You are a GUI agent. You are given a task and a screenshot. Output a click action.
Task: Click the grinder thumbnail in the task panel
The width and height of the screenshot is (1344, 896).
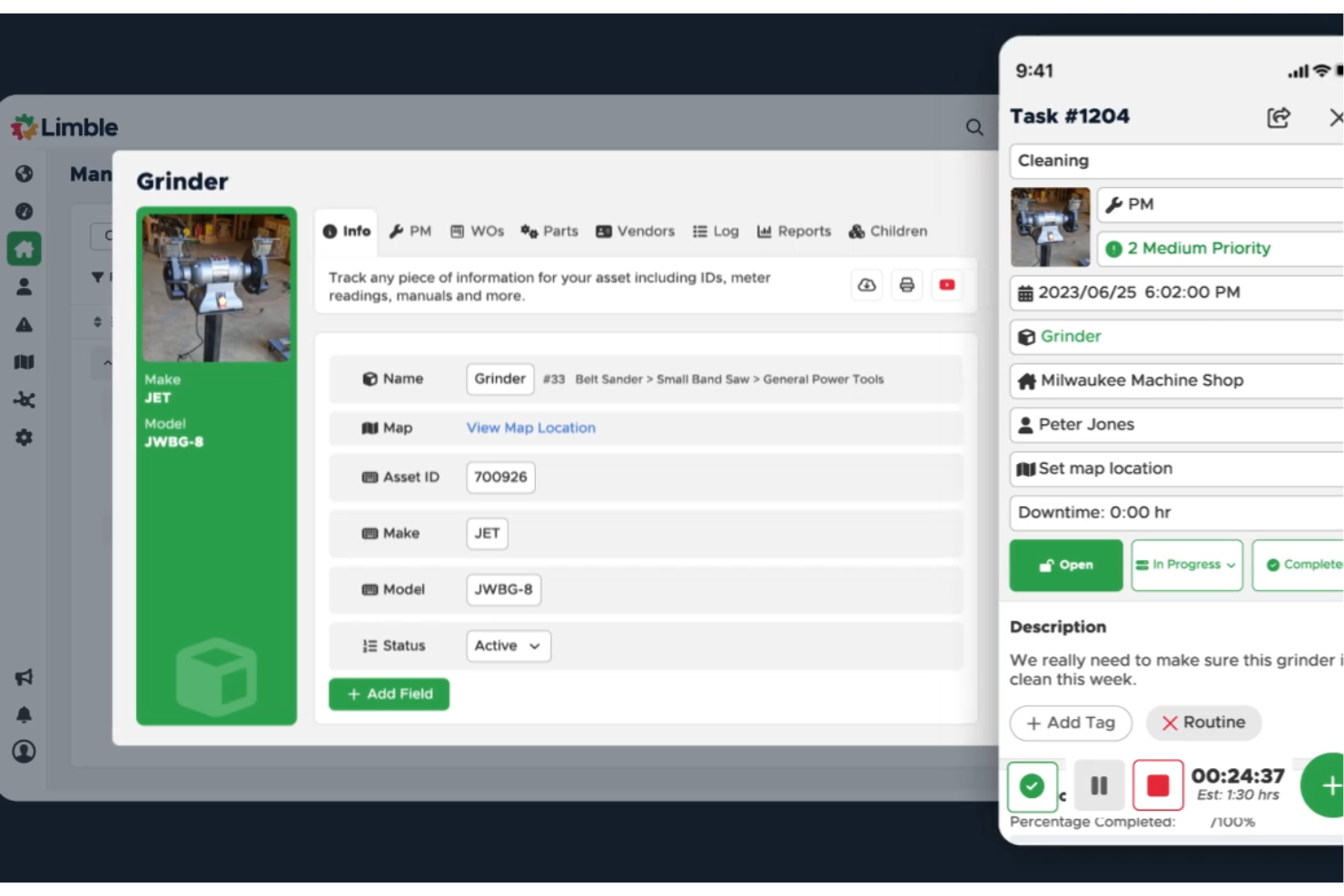(x=1050, y=227)
